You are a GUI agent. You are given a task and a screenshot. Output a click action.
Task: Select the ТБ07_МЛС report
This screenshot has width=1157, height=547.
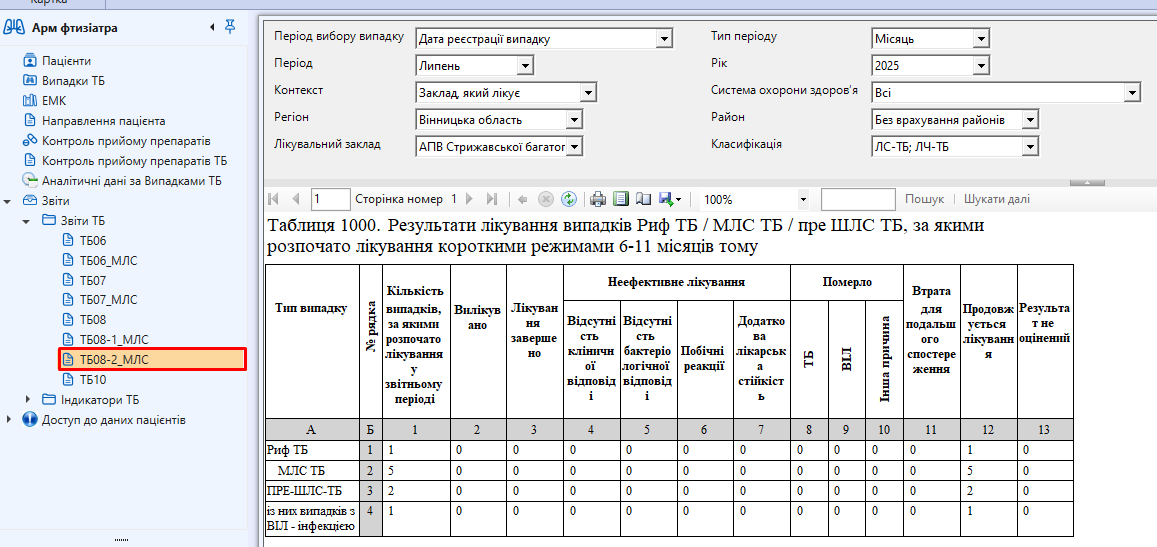(108, 300)
